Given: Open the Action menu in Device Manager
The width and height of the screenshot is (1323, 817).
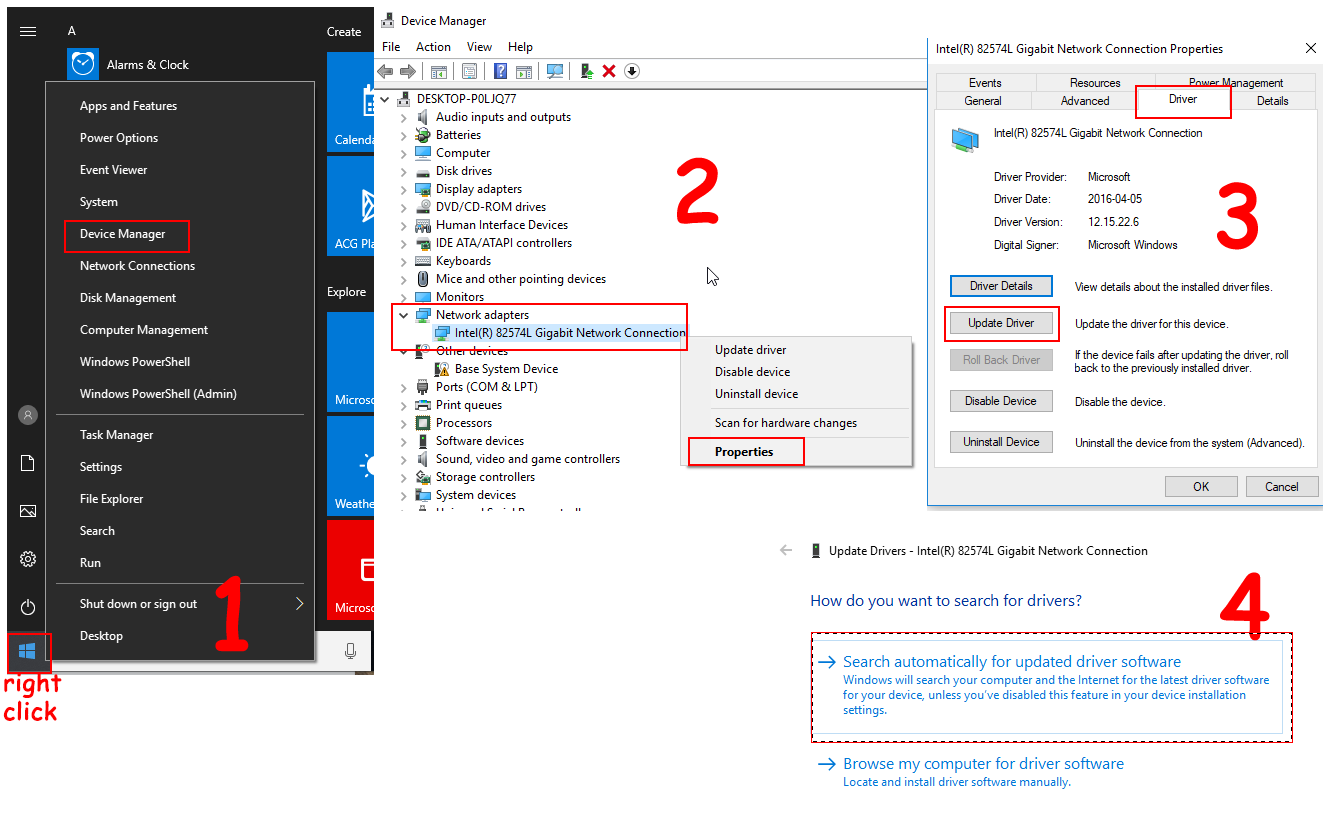Looking at the screenshot, I should coord(433,47).
